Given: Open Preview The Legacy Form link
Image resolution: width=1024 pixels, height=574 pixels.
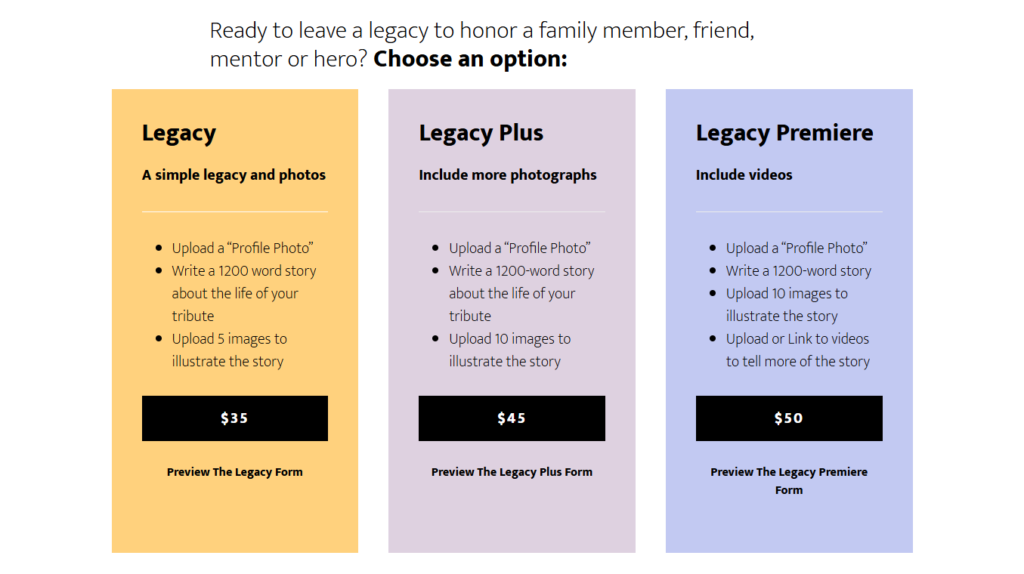Looking at the screenshot, I should [x=234, y=471].
